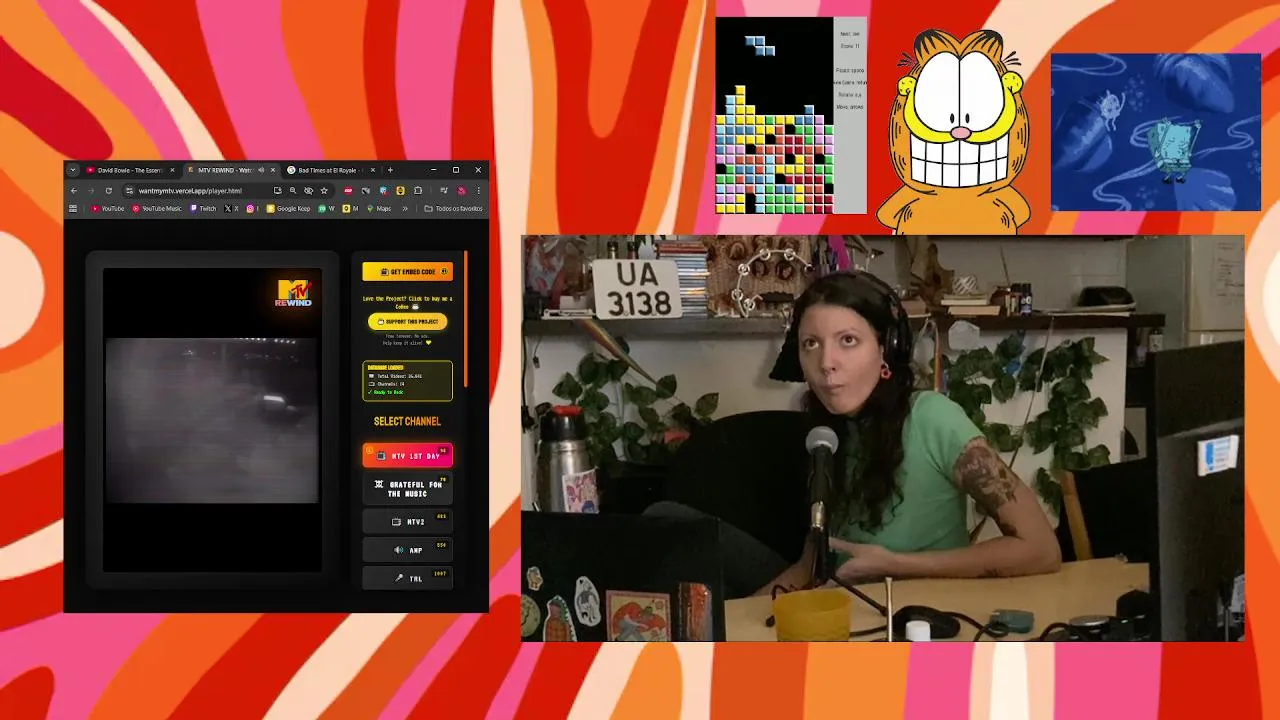Open a new browser tab
Image resolution: width=1280 pixels, height=720 pixels.
coord(390,170)
